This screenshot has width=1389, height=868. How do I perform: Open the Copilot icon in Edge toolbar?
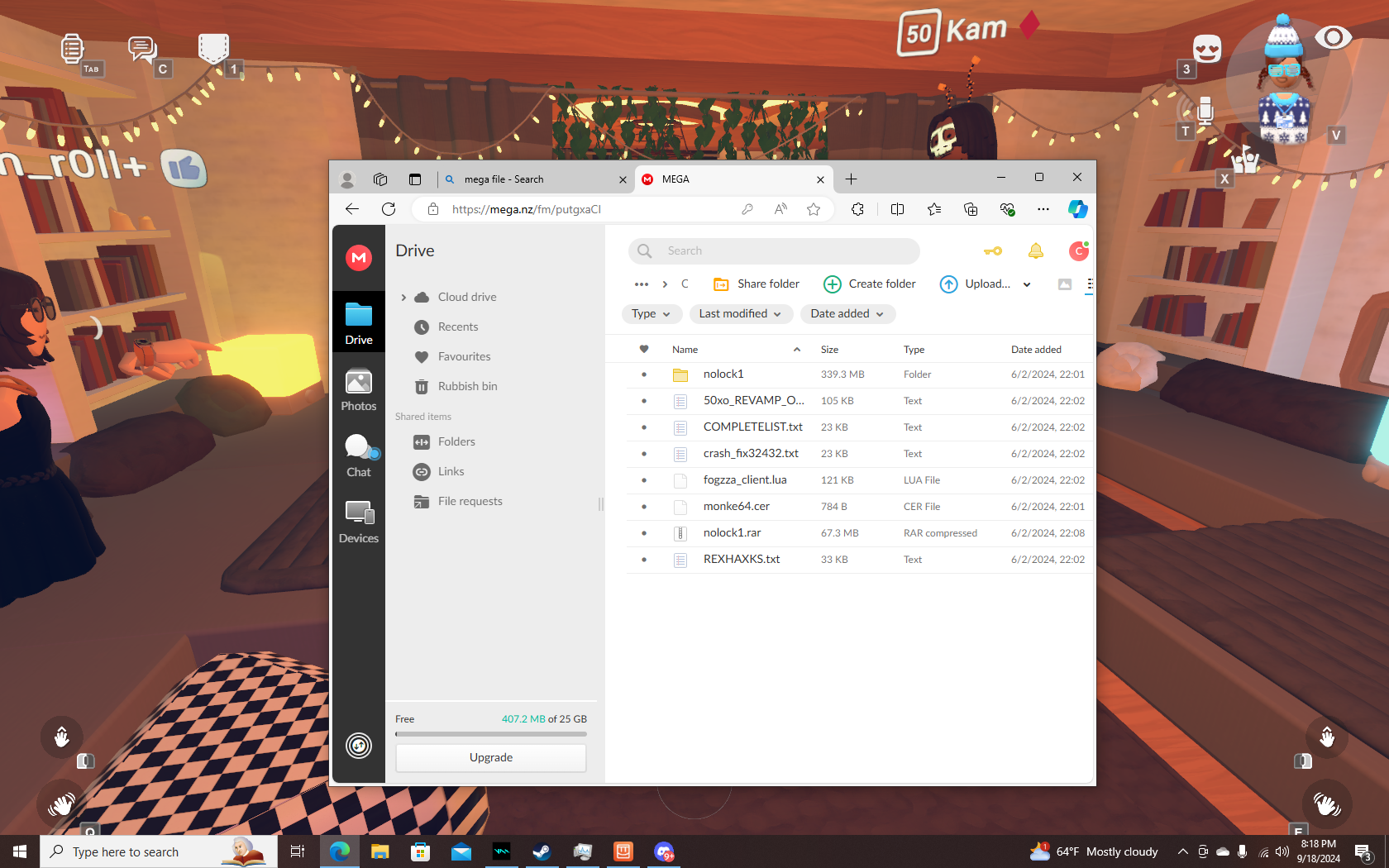1077,209
